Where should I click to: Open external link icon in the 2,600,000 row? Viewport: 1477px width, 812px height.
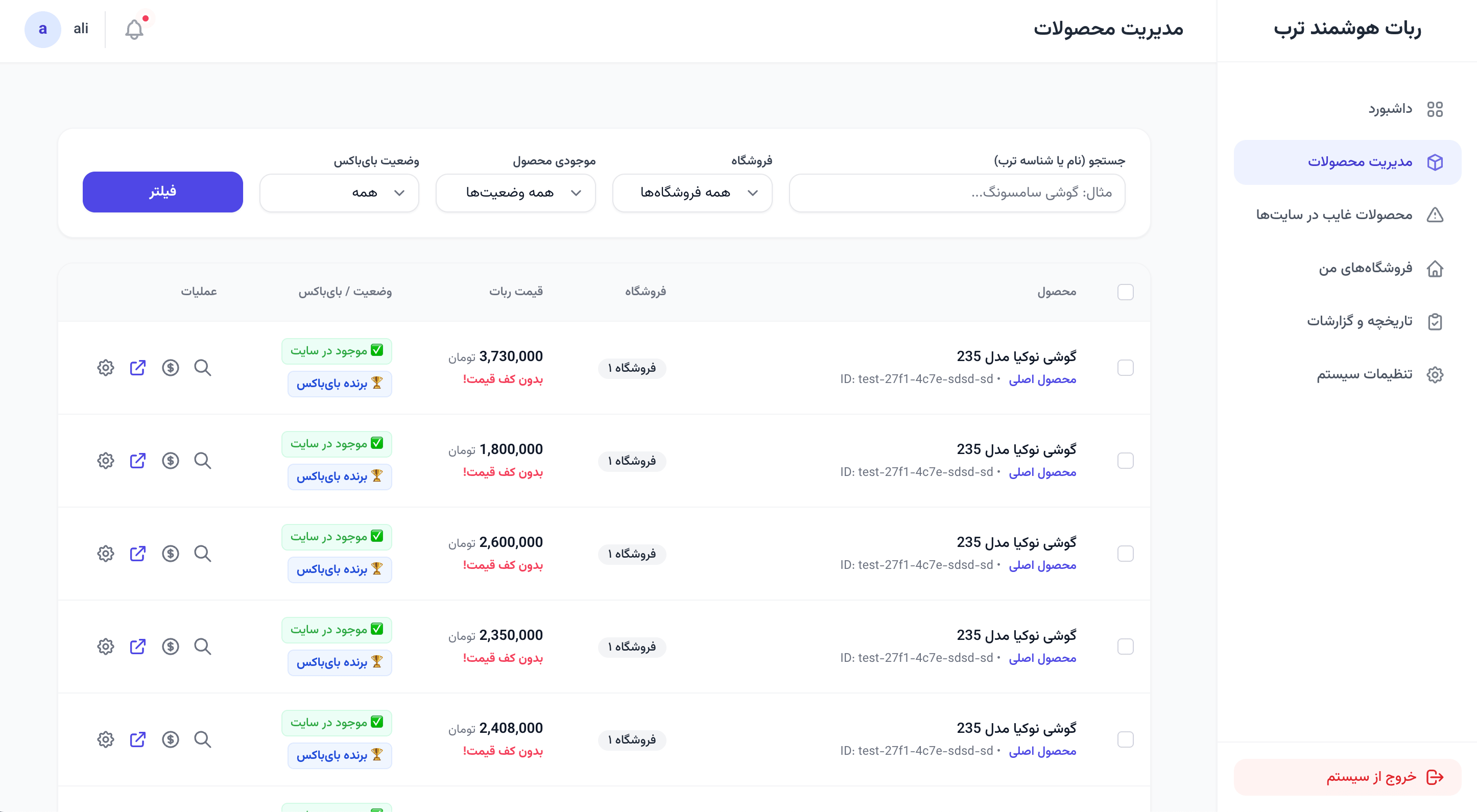[x=137, y=554]
